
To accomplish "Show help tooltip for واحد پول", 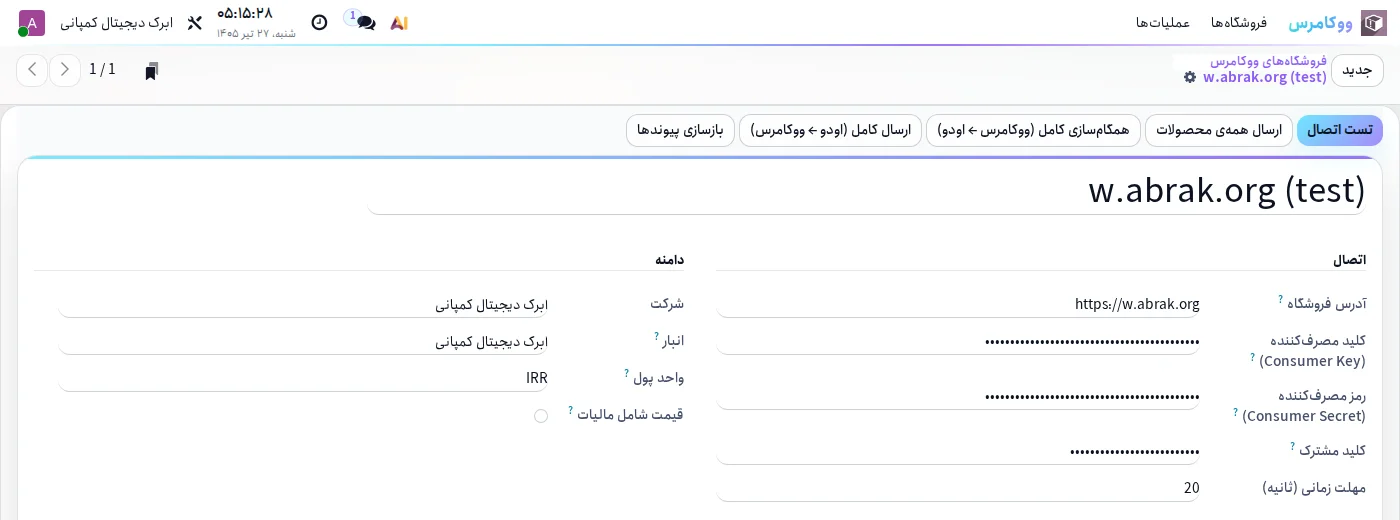I will pyautogui.click(x=628, y=373).
